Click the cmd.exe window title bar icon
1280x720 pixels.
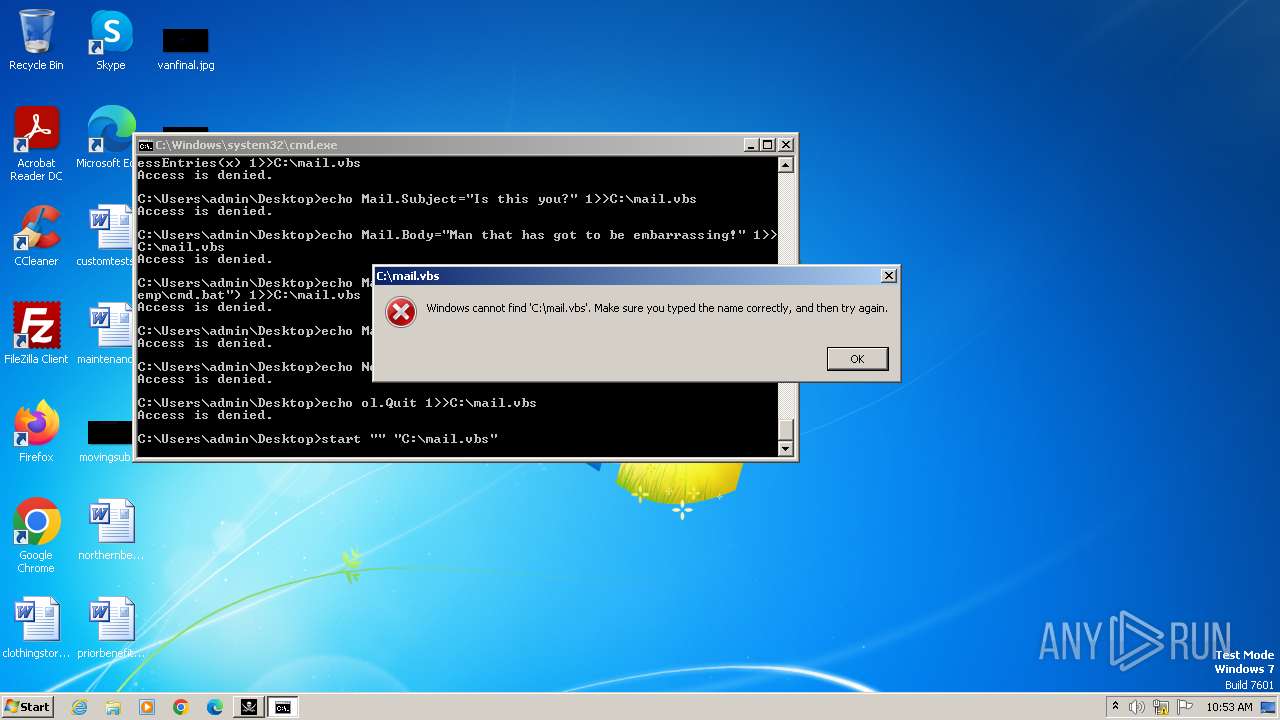145,145
